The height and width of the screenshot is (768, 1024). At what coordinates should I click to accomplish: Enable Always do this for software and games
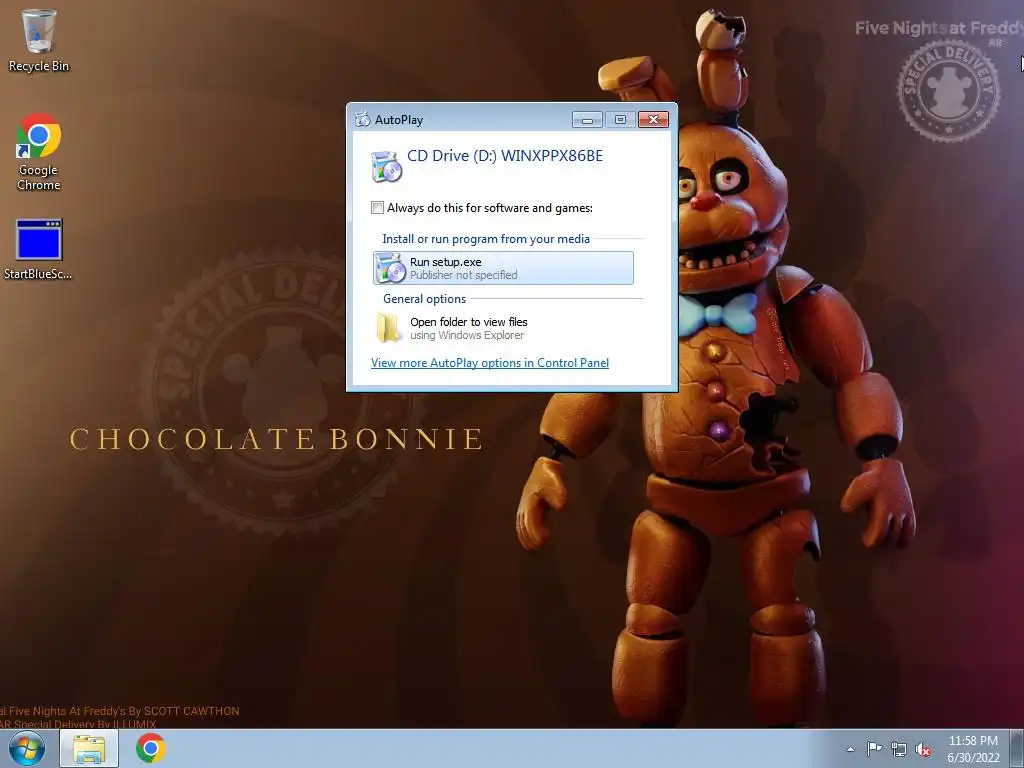point(377,208)
